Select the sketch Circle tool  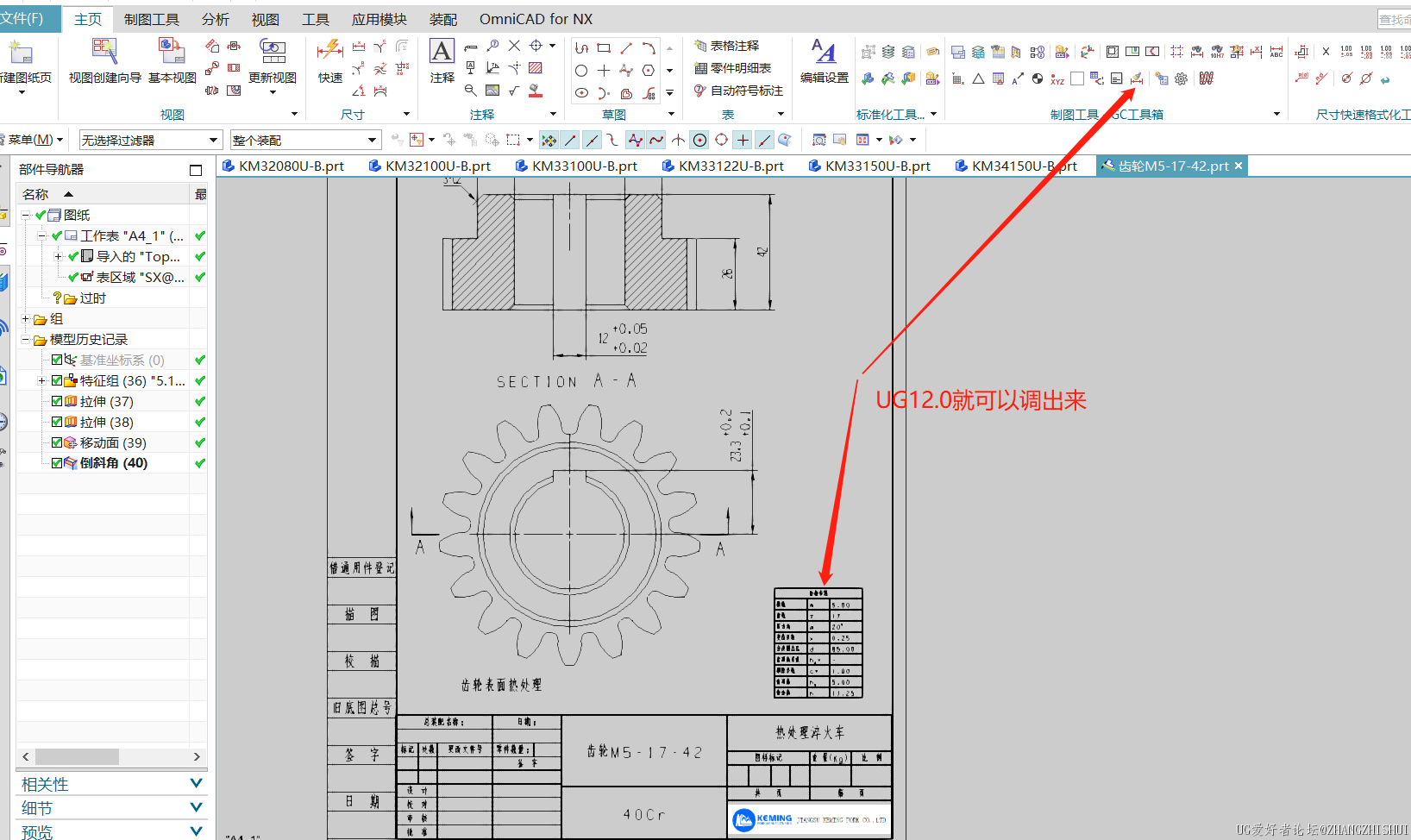pos(581,71)
